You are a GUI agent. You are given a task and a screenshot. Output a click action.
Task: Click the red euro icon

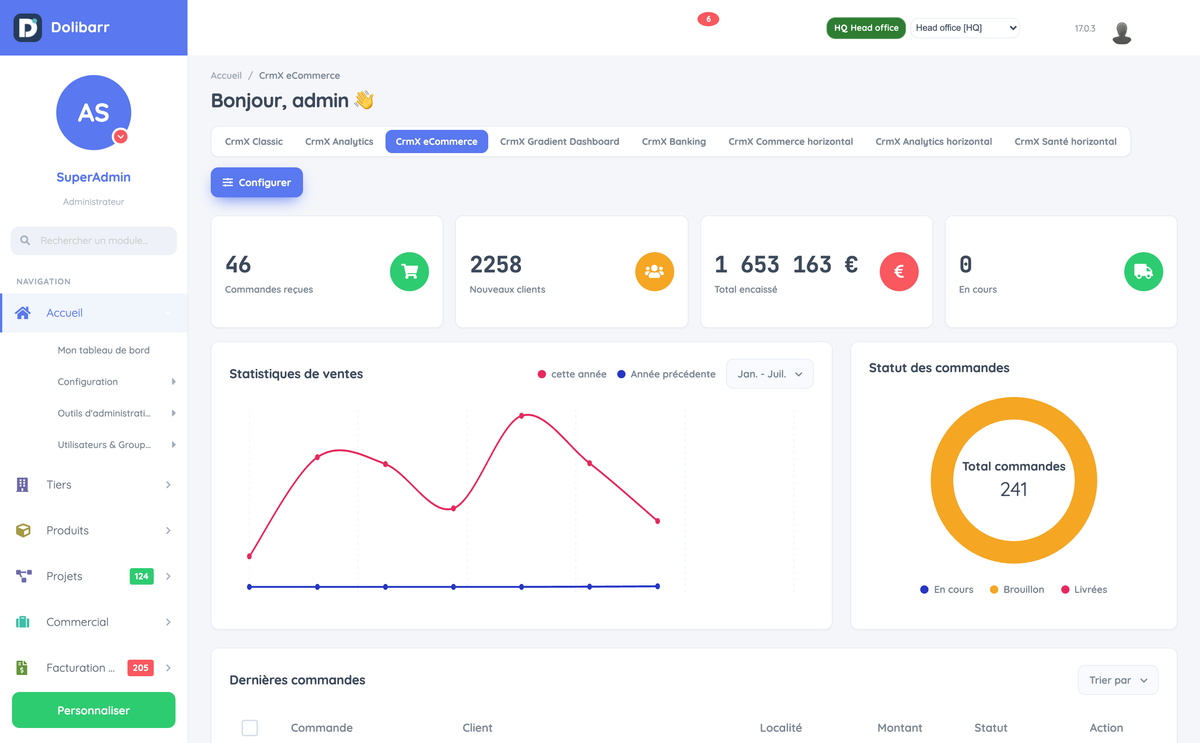coord(899,271)
